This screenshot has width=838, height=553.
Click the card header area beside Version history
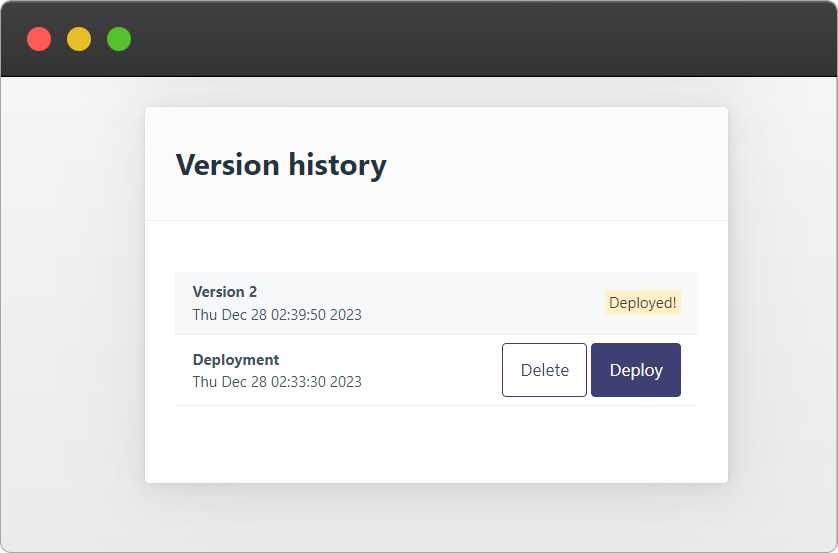[556, 163]
